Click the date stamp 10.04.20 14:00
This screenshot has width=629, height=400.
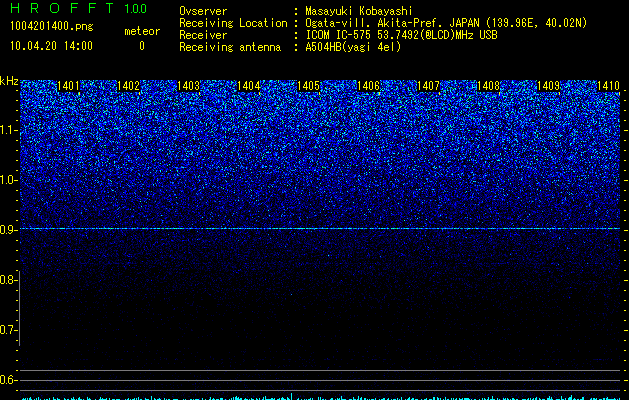[x=51, y=46]
